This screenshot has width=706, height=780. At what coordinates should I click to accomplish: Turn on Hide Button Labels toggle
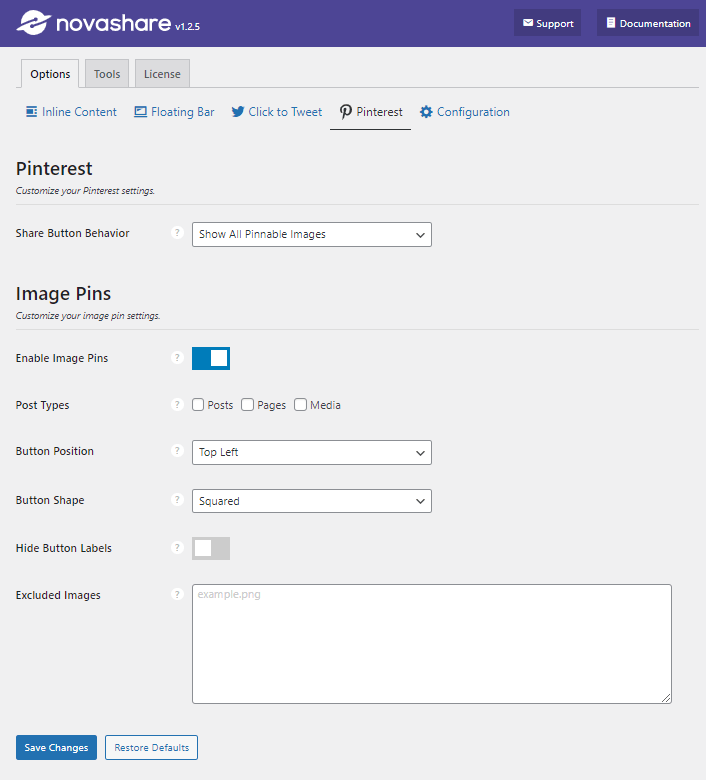(211, 548)
